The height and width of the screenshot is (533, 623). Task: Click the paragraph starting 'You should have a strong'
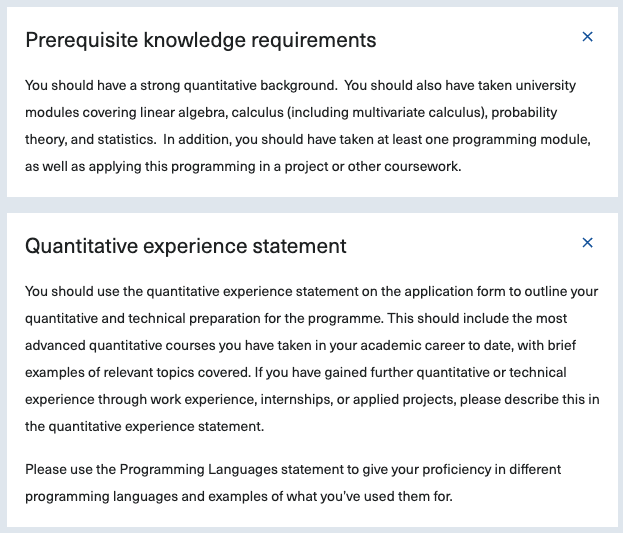(x=308, y=126)
